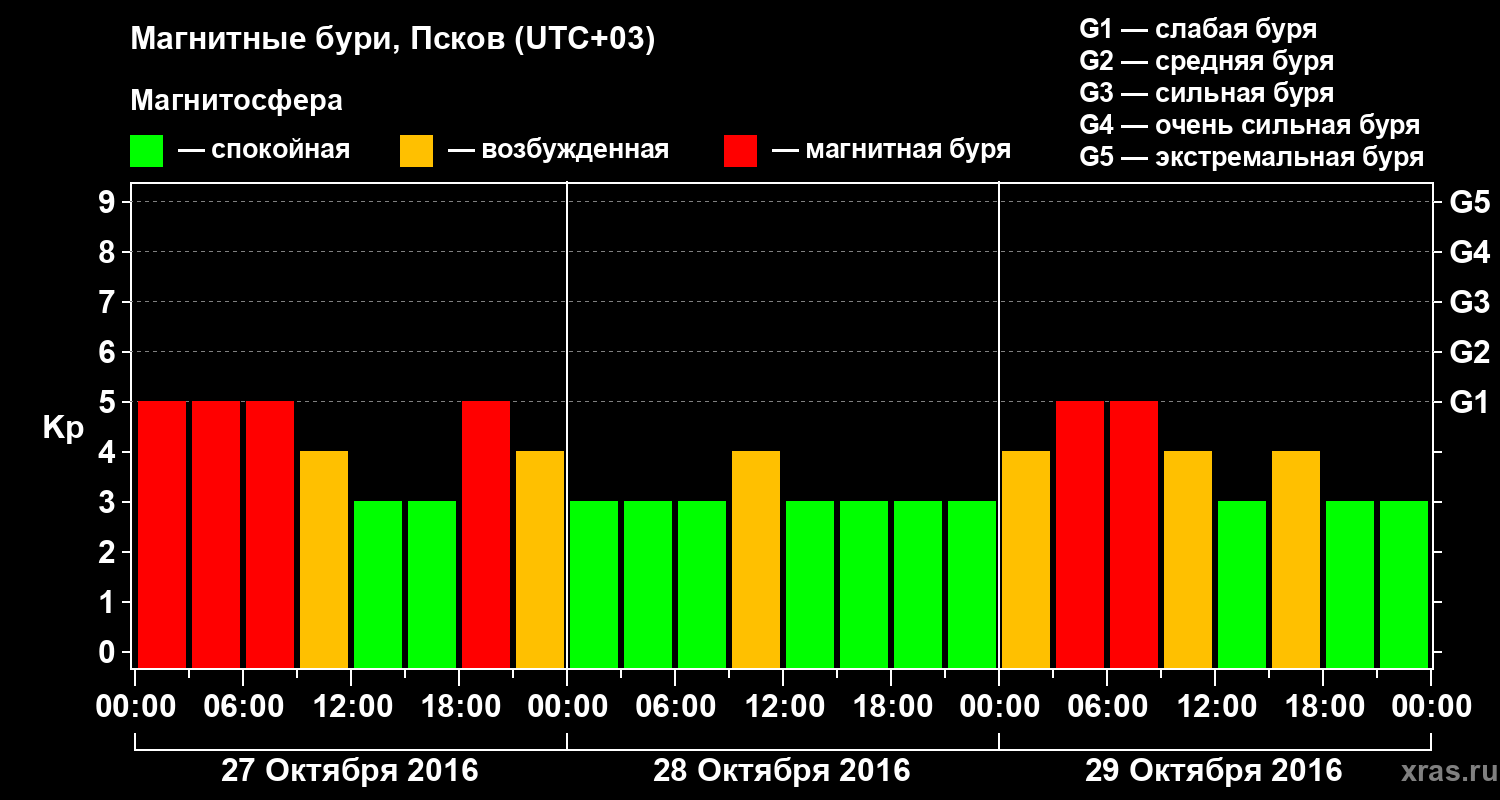Viewport: 1500px width, 800px height.
Task: Click the green bar starting 12:00 on 29 Октября
Action: (1242, 584)
